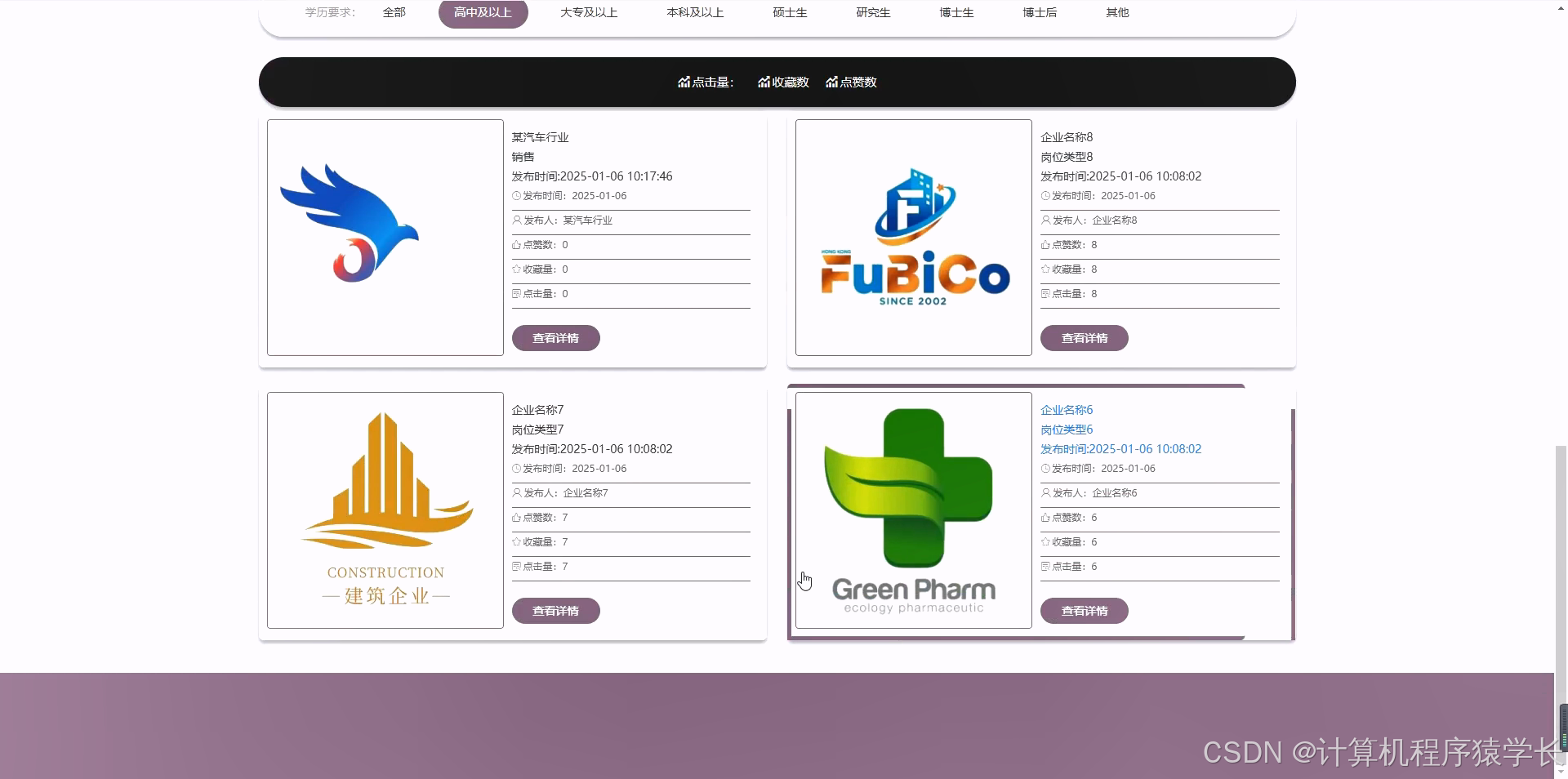Click the clock 发布时间 icon on 企业名称7 card
Screen dimensions: 1568x779
[516, 469]
